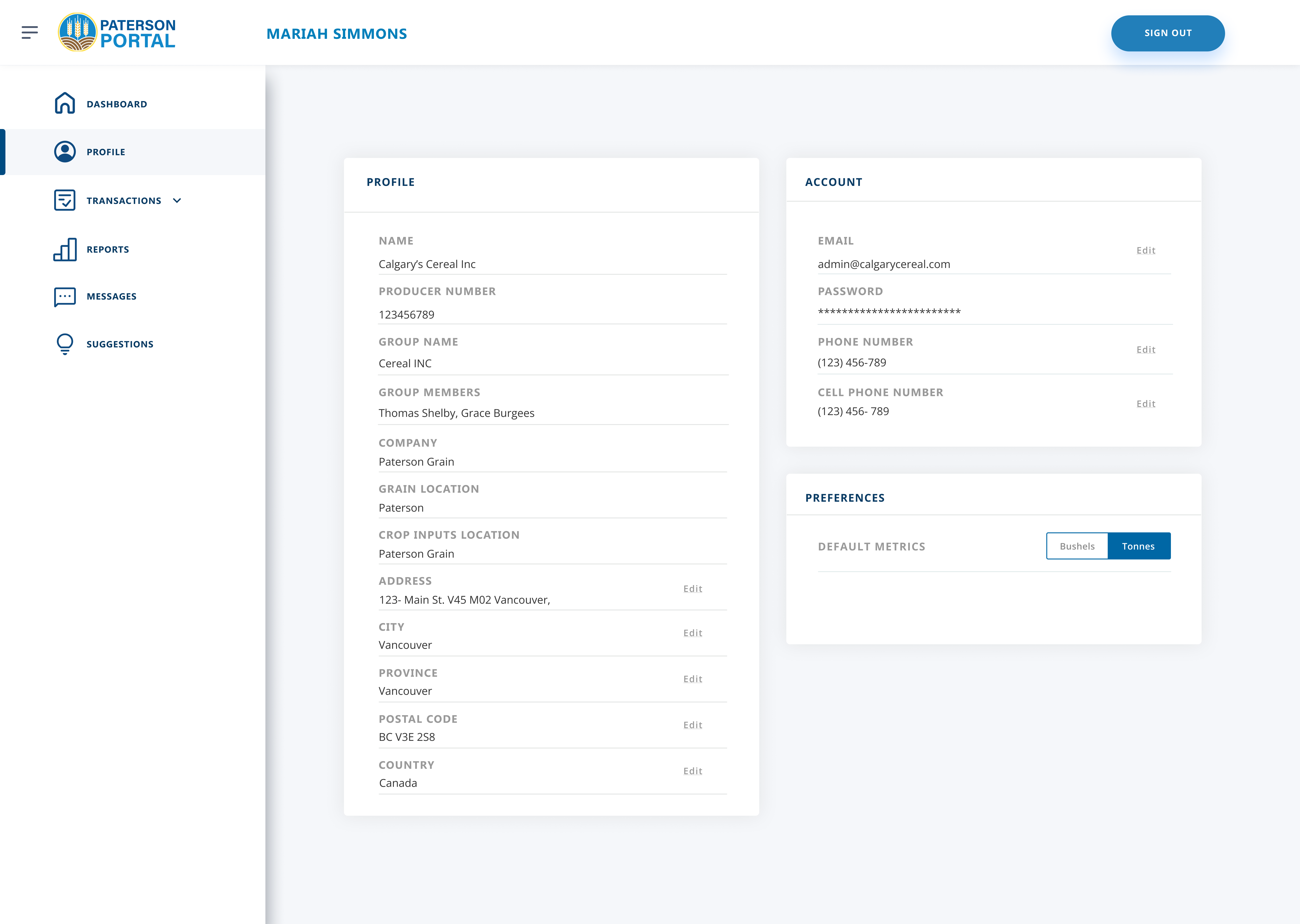This screenshot has height=924, width=1300.
Task: Click the Profile person icon
Action: tap(65, 152)
